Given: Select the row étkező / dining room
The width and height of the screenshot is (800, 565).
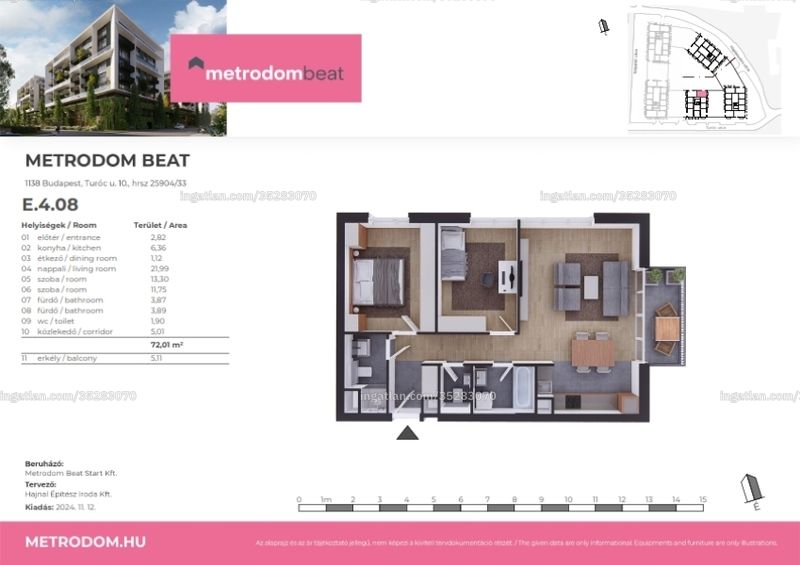Looking at the screenshot, I should click(x=125, y=258).
